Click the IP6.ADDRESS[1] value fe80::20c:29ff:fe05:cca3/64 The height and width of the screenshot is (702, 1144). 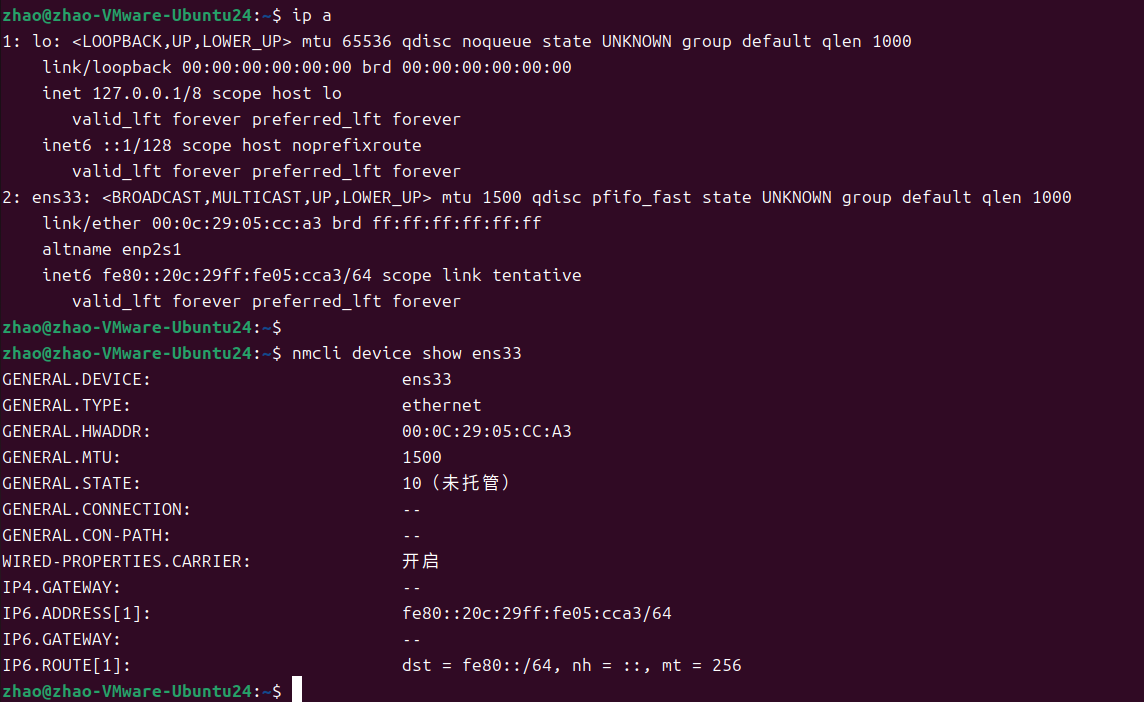point(536,614)
